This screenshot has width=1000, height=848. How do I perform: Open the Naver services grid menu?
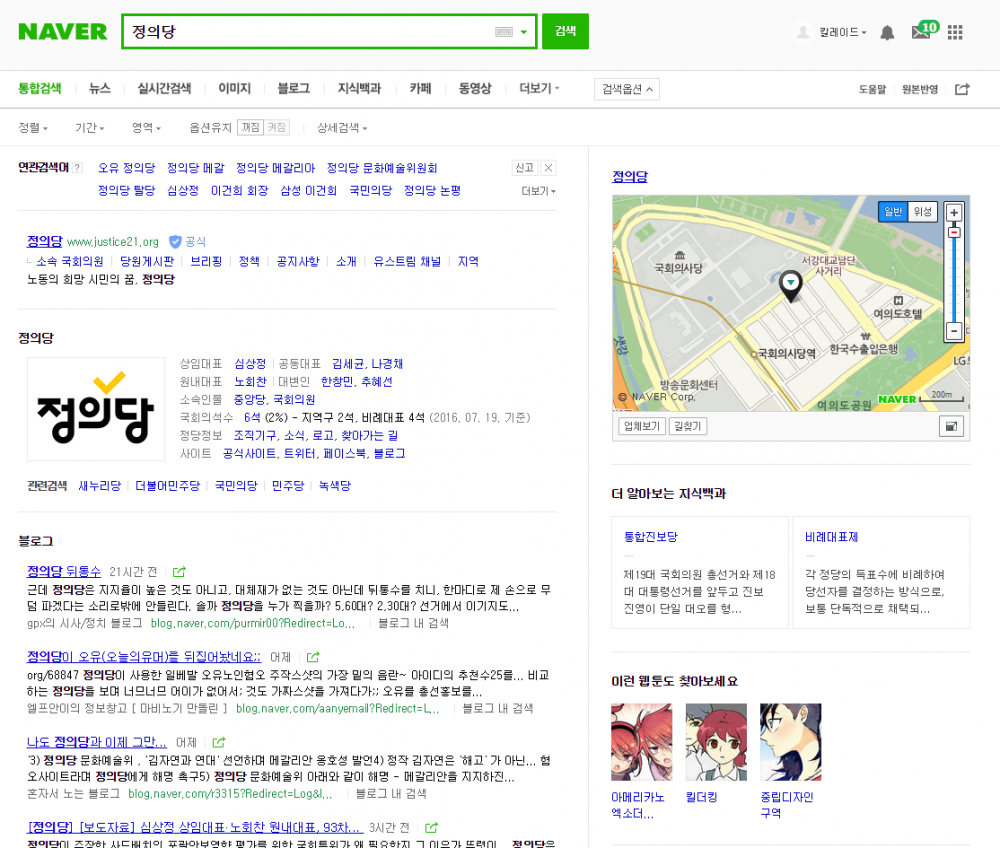(955, 32)
